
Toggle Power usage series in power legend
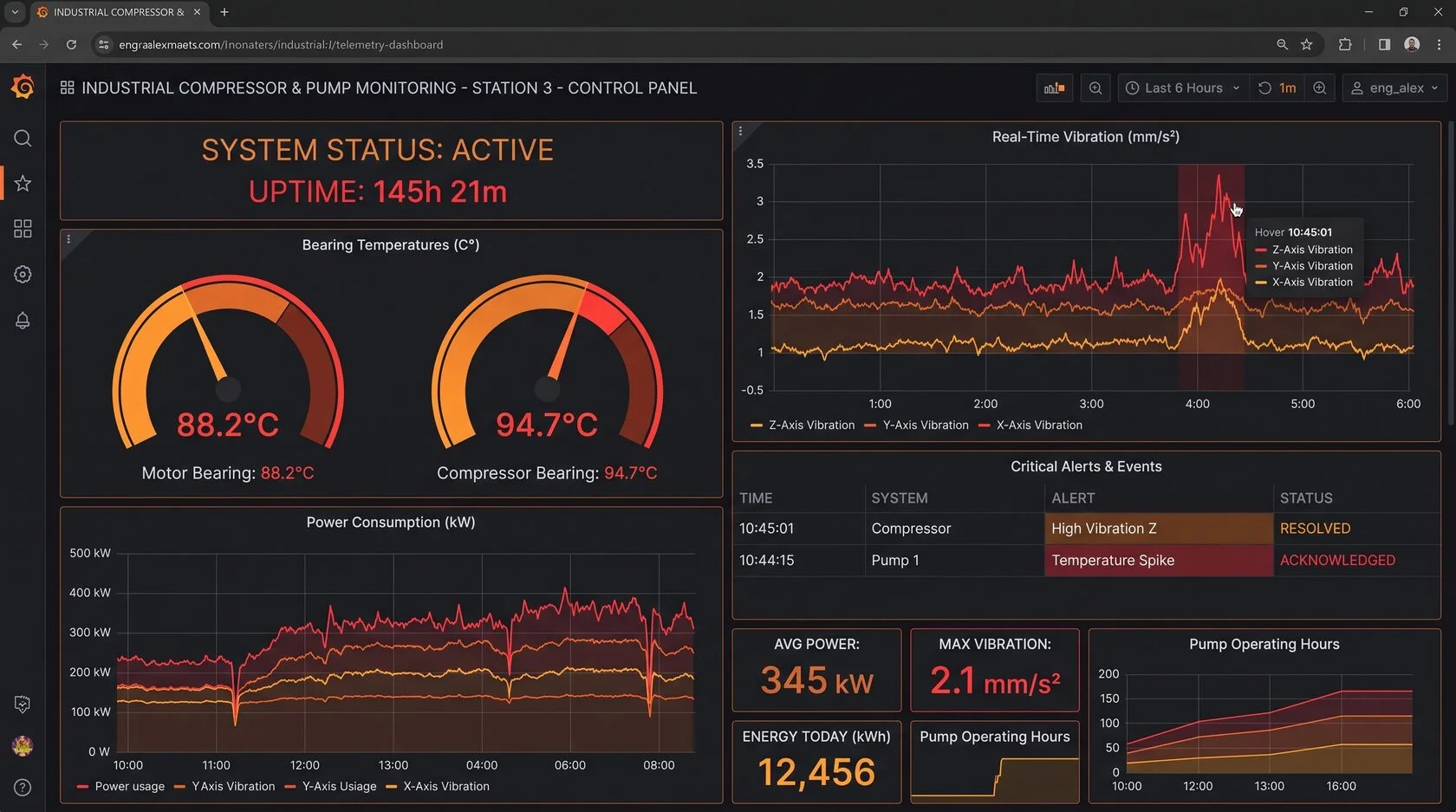coord(120,787)
